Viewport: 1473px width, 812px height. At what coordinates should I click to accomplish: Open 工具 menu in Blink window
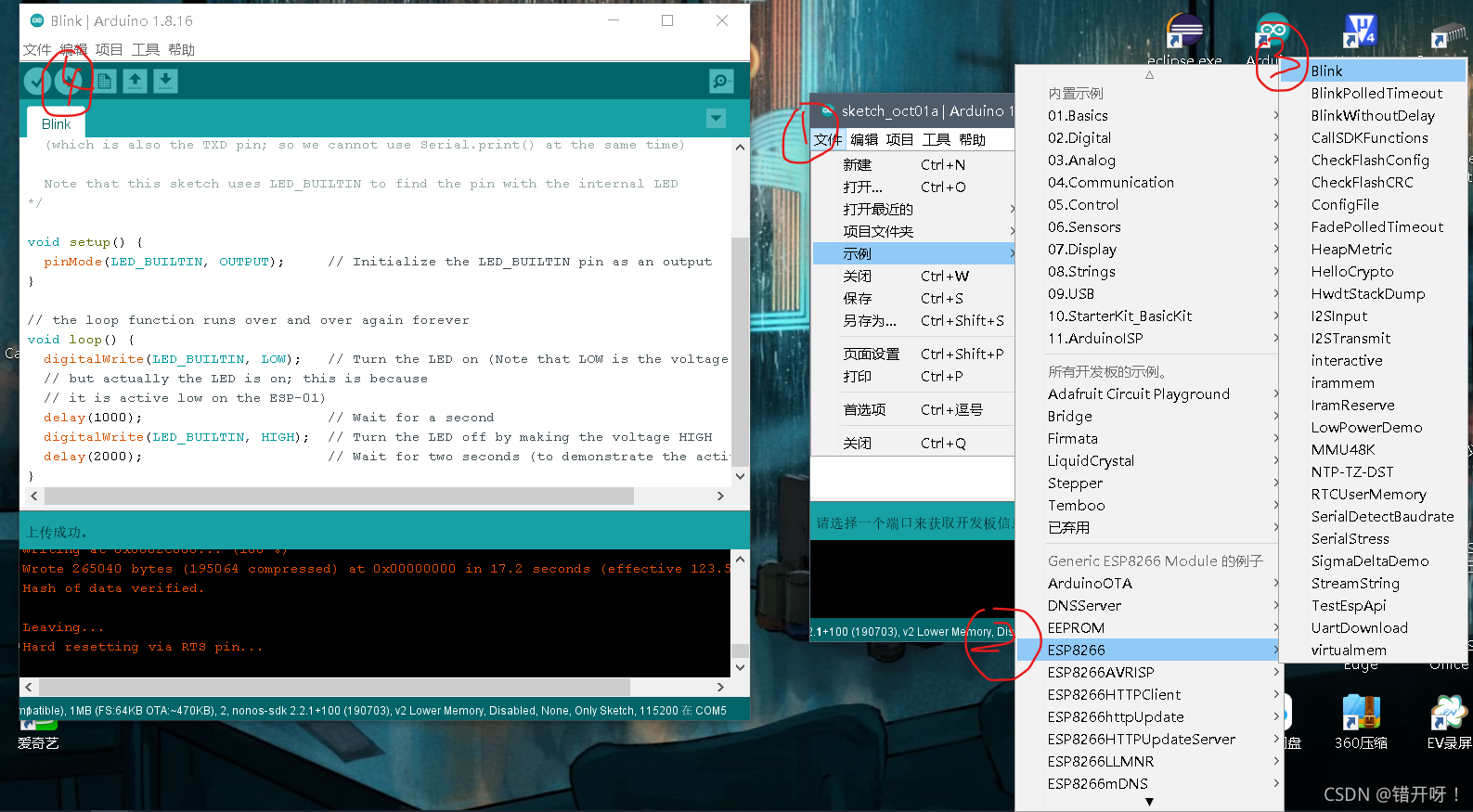[145, 49]
